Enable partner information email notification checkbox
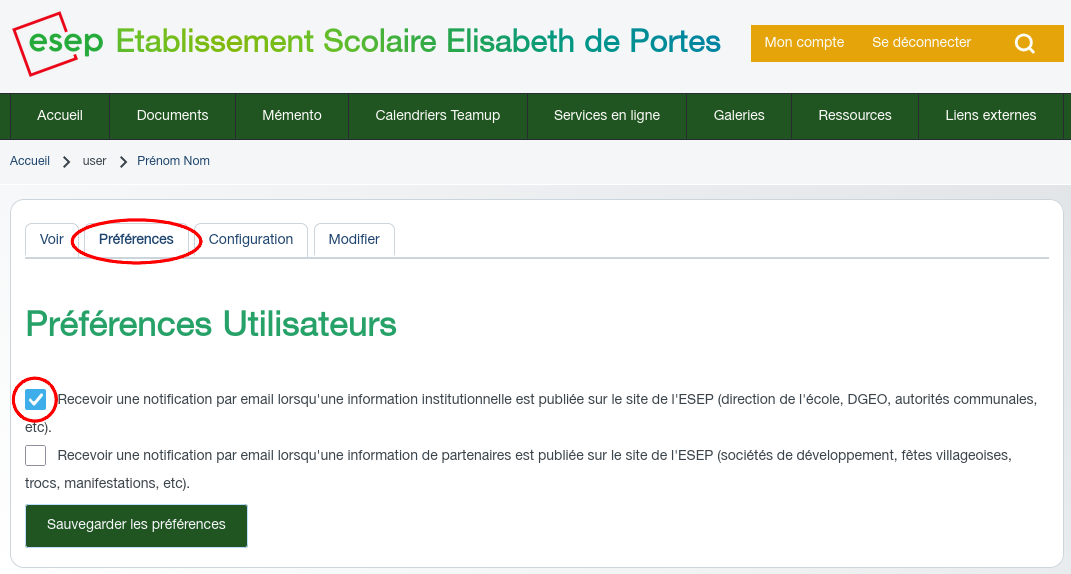This screenshot has width=1071, height=574. [x=36, y=455]
